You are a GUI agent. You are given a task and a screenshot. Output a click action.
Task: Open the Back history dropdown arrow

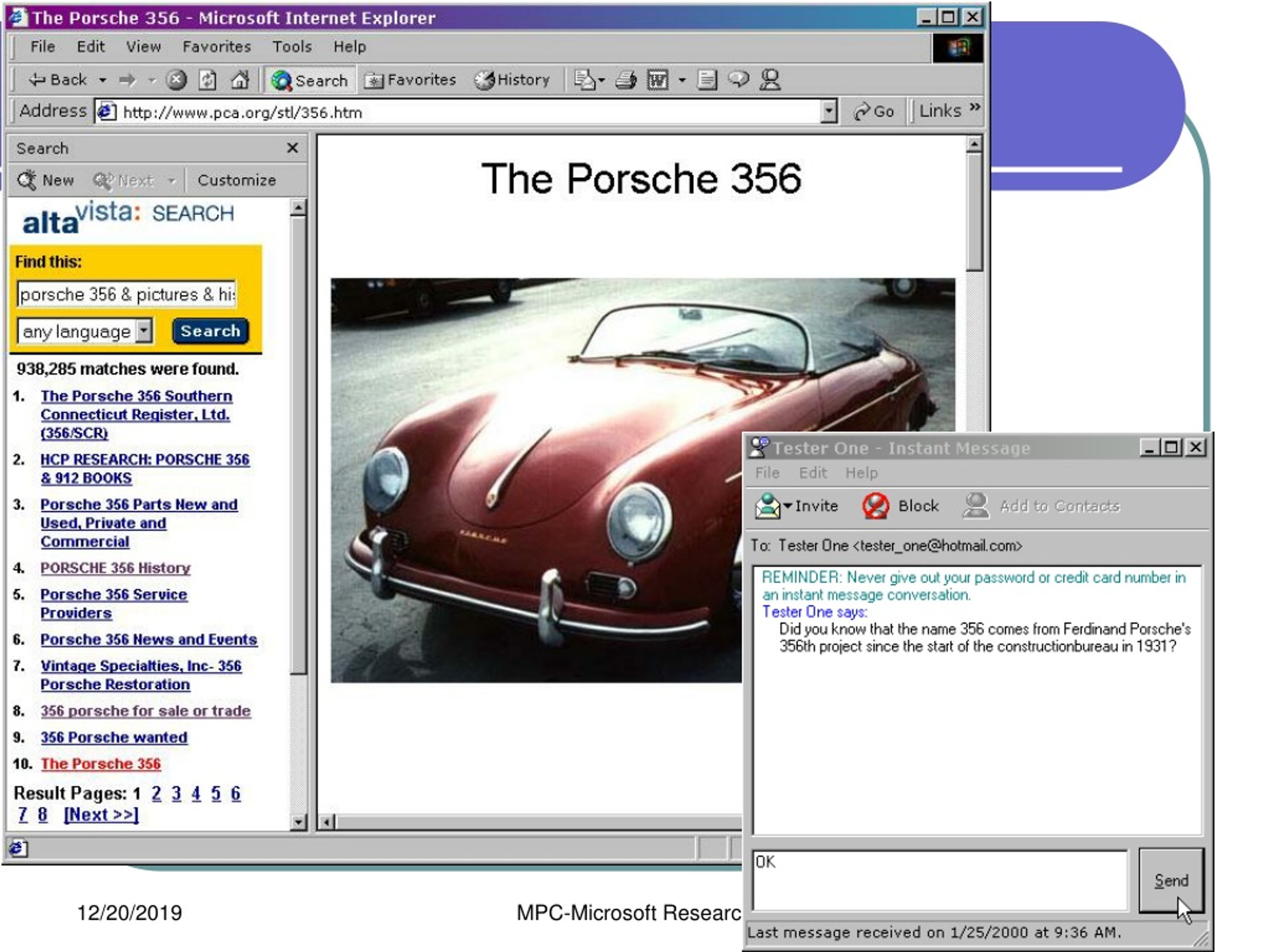(x=103, y=80)
